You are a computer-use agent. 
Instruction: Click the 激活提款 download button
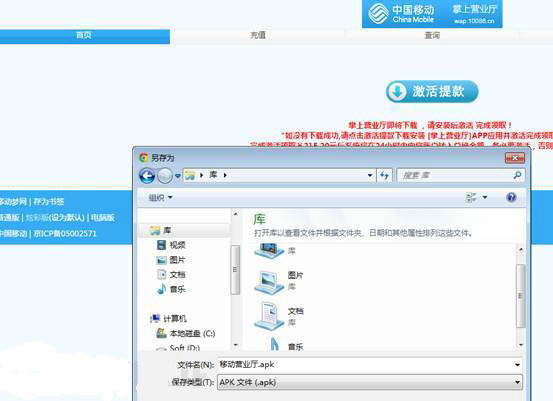[432, 91]
